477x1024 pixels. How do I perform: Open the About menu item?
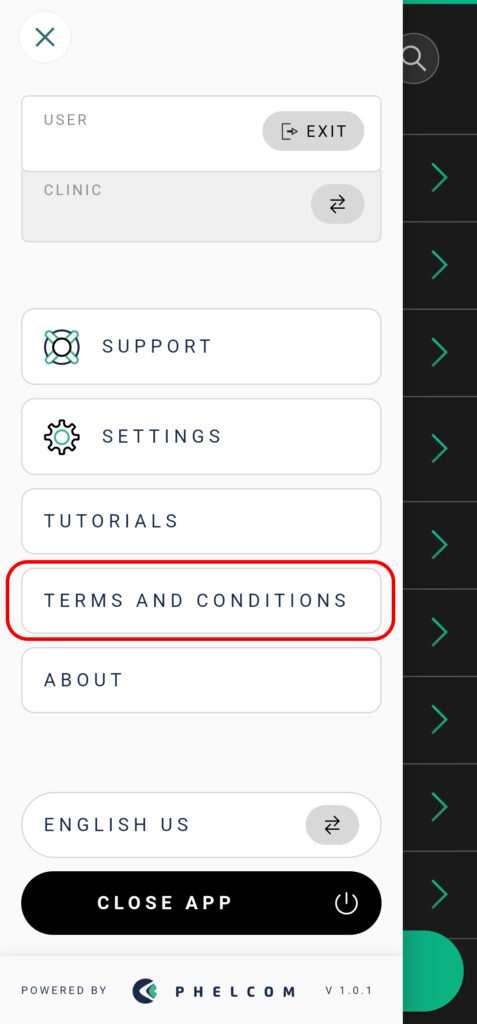click(201, 680)
